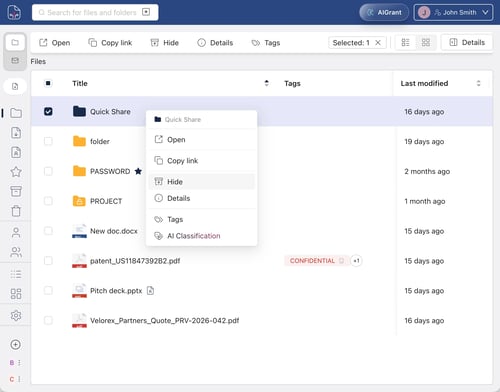Open the mailbox workspace icon below files
Screen dimensions: 500x392
pyautogui.click(x=15, y=60)
